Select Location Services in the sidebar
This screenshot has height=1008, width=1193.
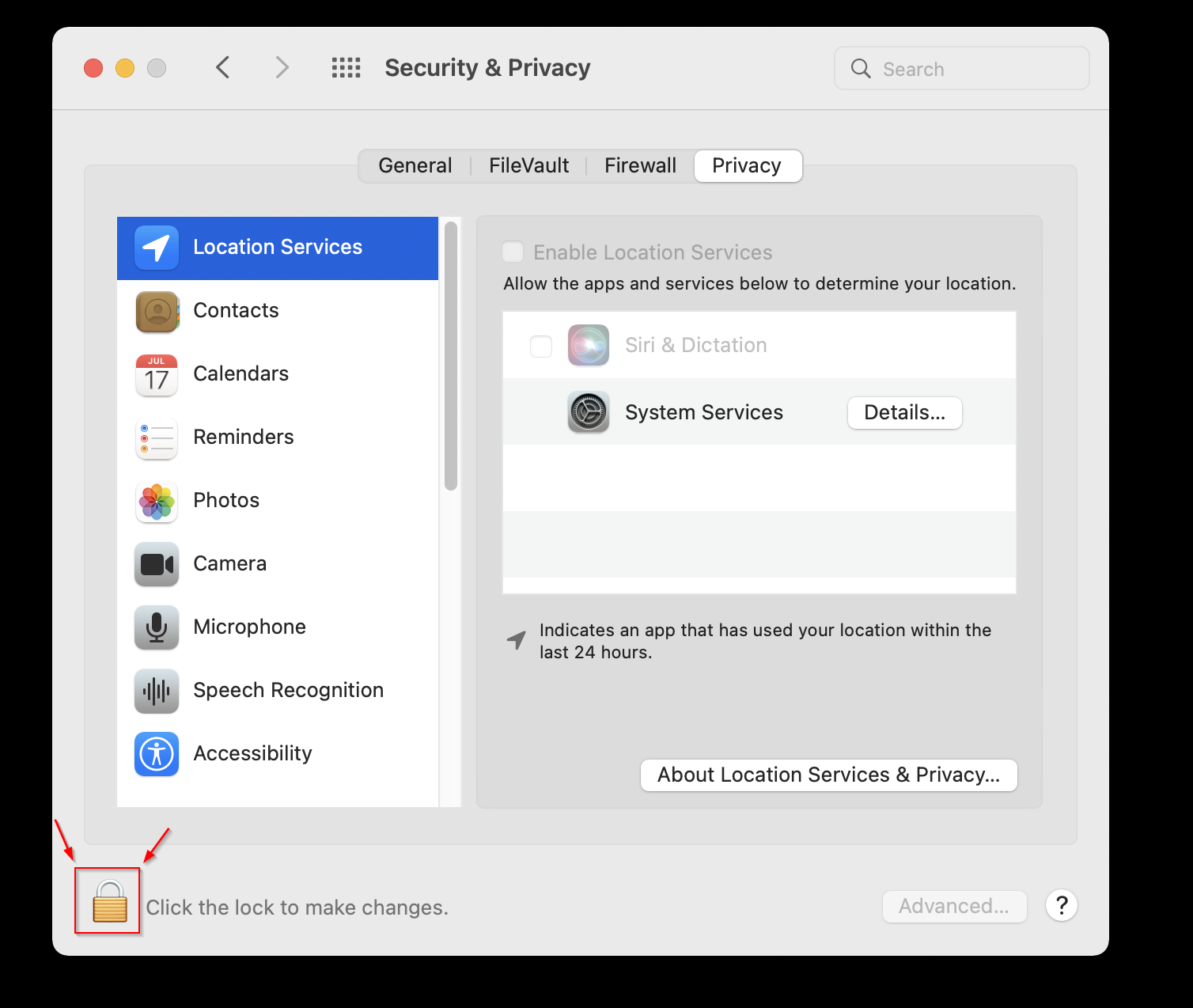(277, 248)
